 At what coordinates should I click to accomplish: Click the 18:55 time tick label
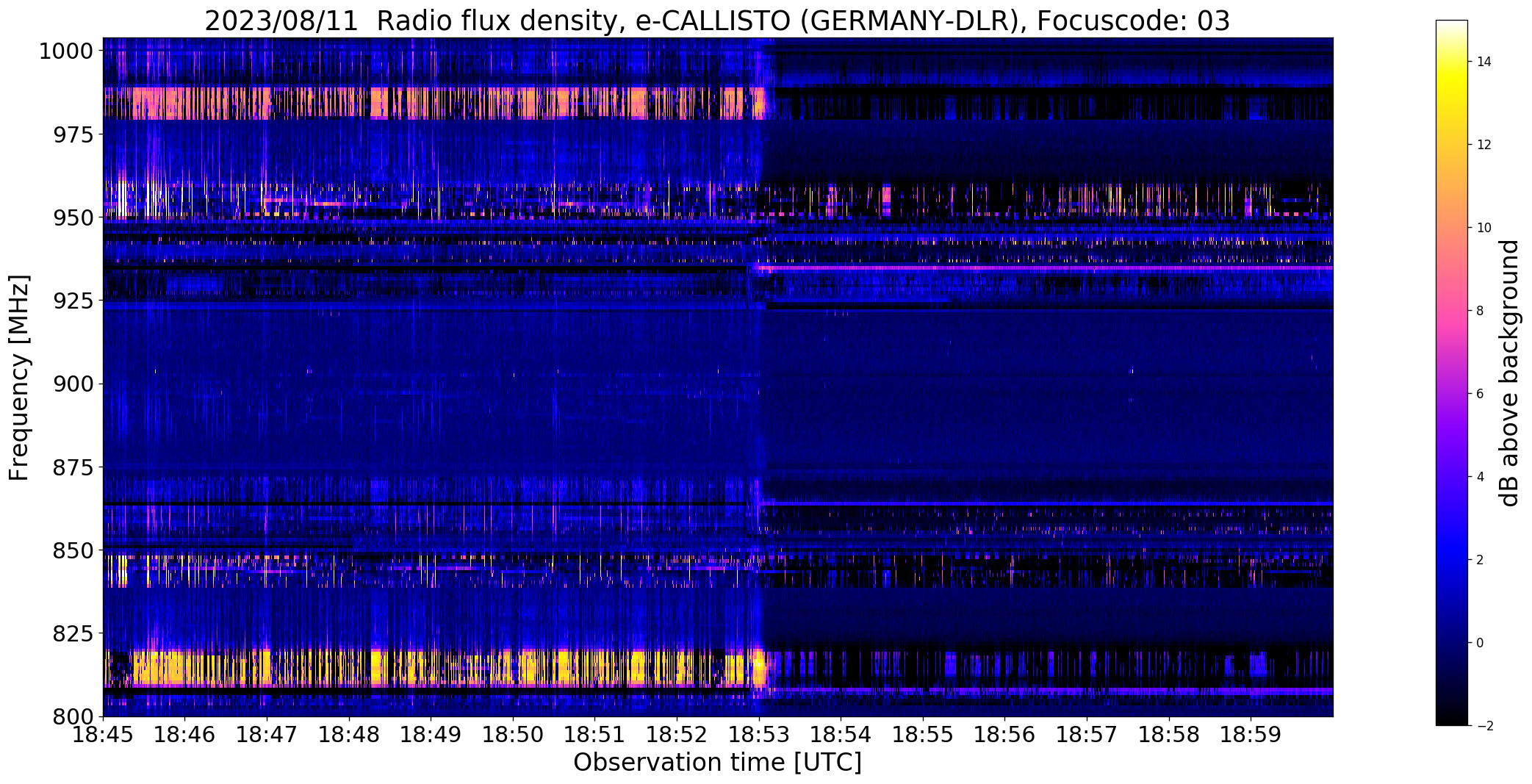click(x=923, y=735)
